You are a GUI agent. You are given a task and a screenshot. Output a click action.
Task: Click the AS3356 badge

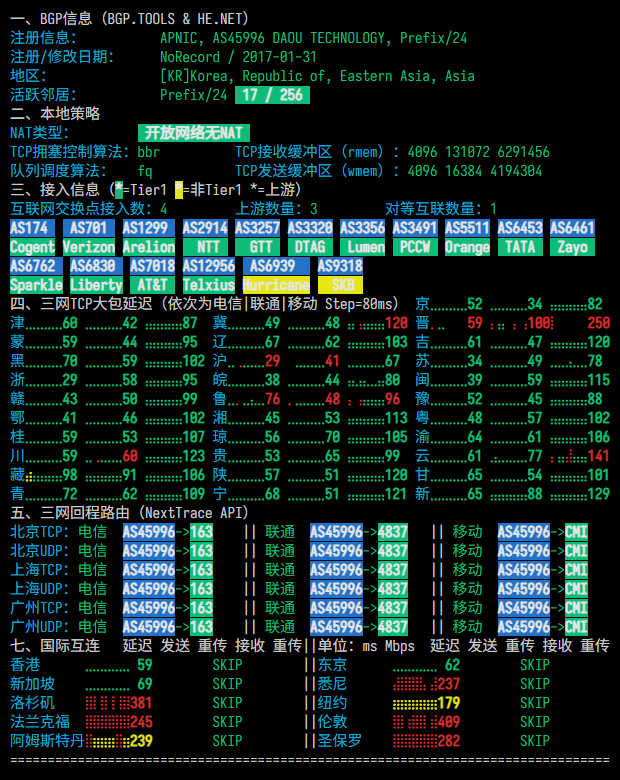pyautogui.click(x=362, y=228)
